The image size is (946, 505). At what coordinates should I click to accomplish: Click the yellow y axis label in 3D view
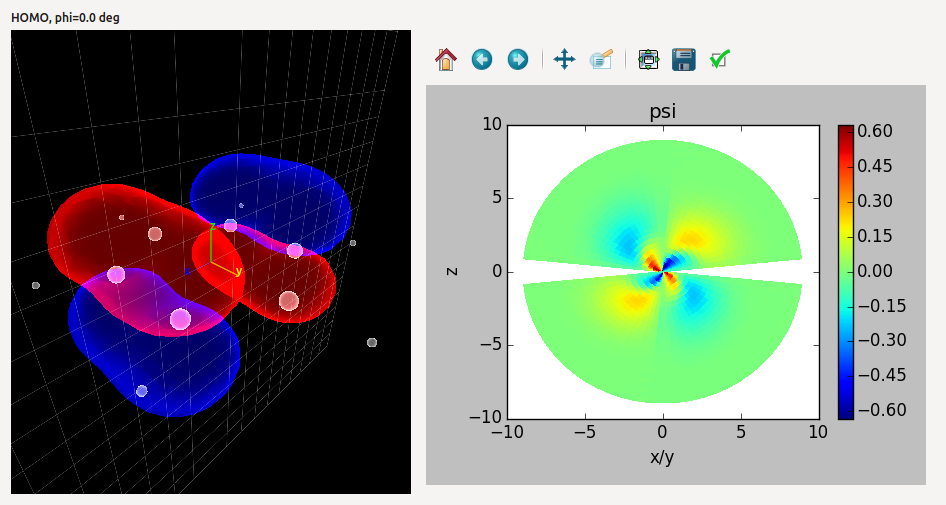[239, 271]
